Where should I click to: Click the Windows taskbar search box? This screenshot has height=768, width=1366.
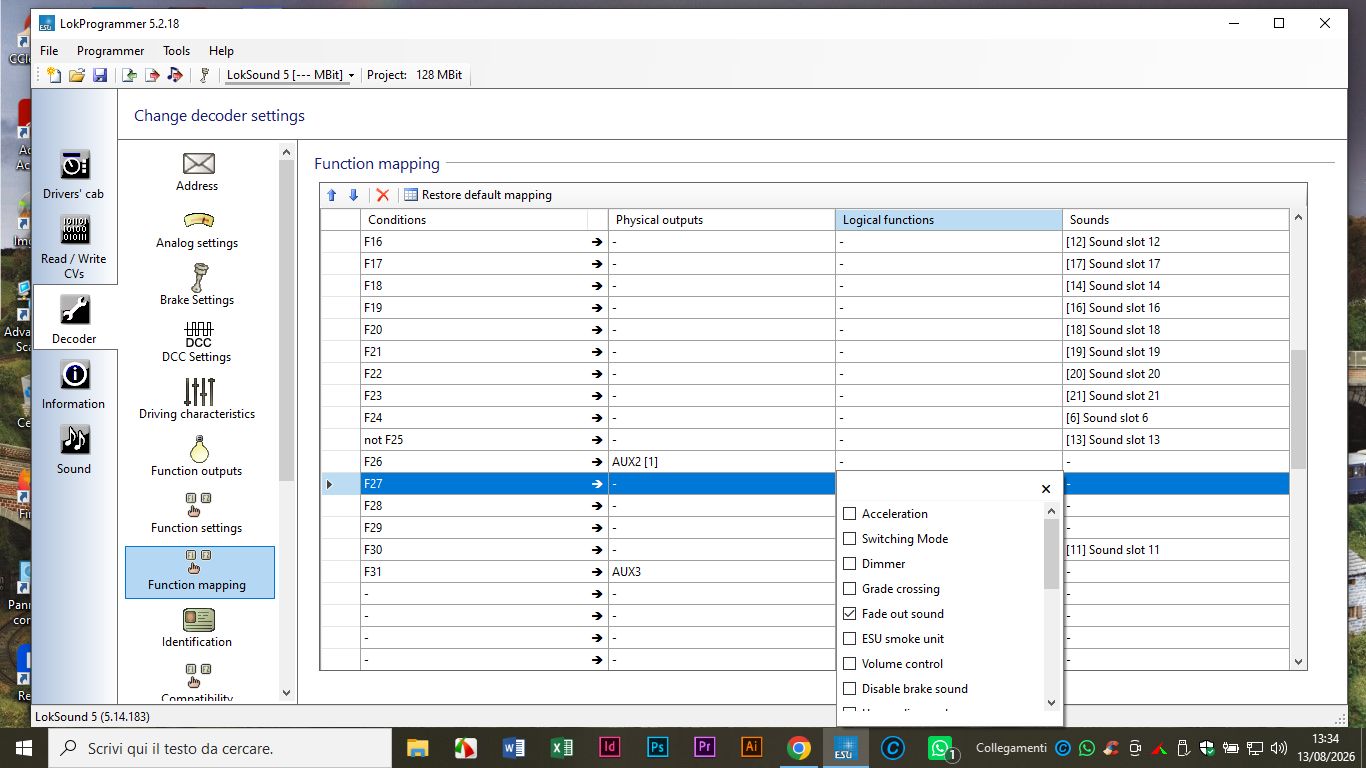point(220,748)
